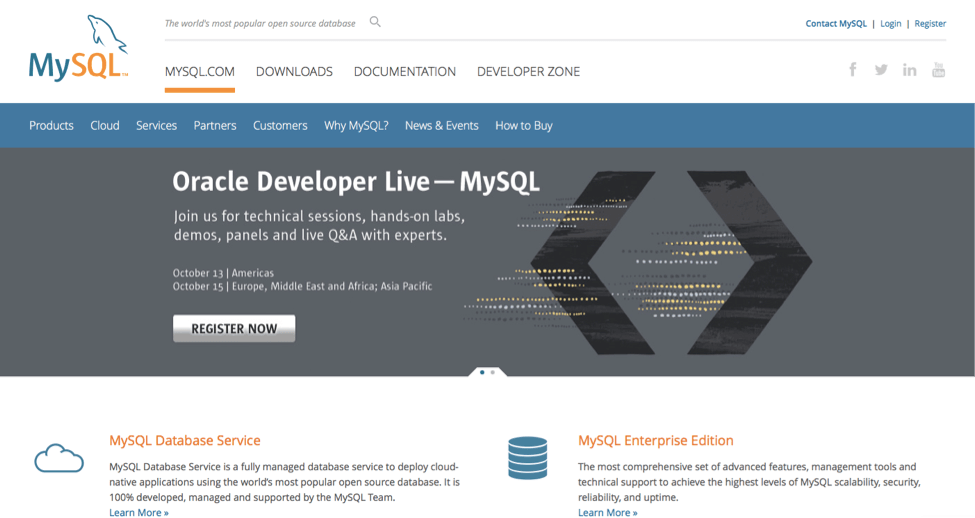Click the Contact MySQL link
The image size is (975, 518).
pos(836,24)
